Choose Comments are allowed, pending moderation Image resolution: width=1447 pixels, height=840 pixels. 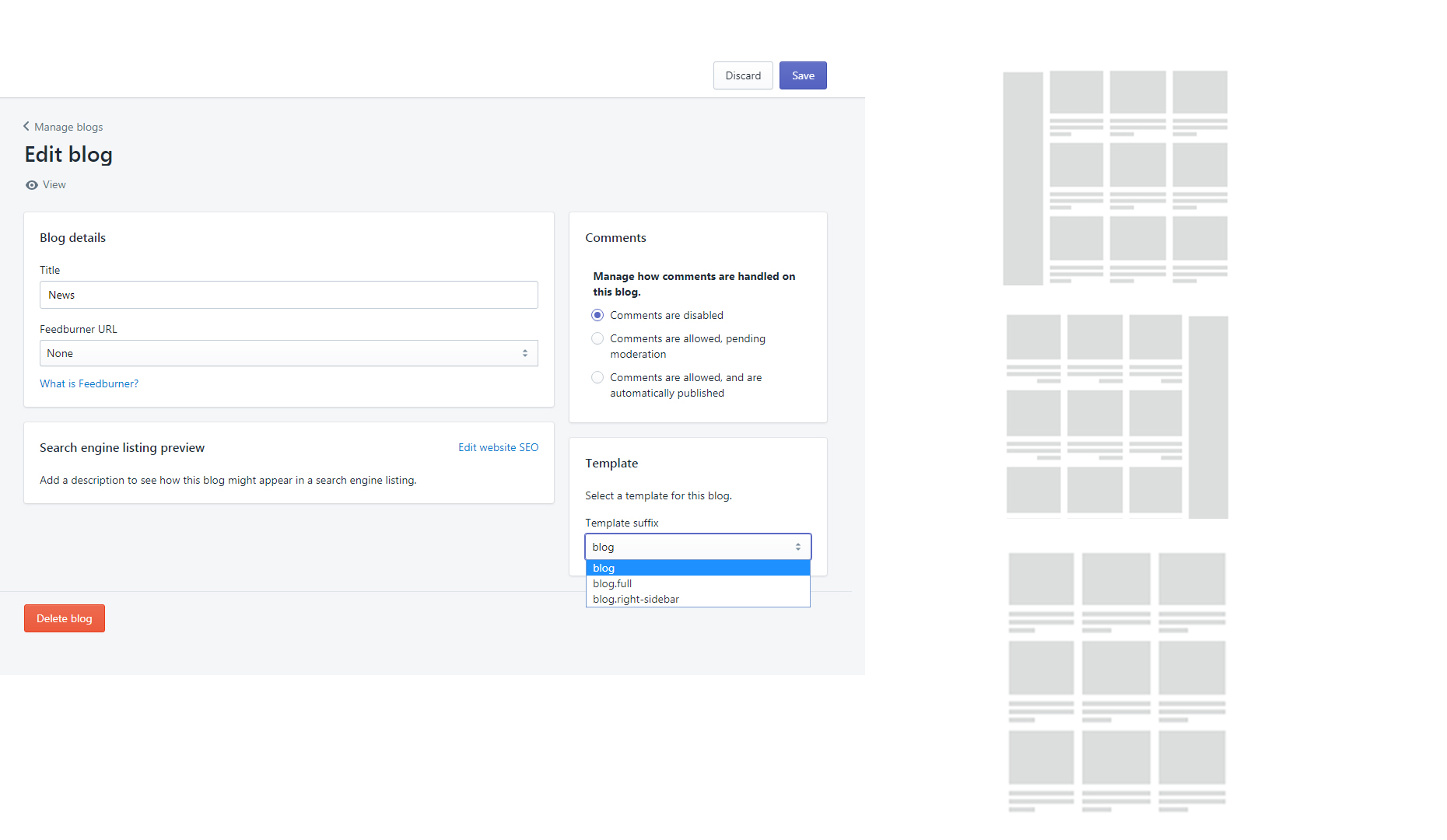pos(597,338)
